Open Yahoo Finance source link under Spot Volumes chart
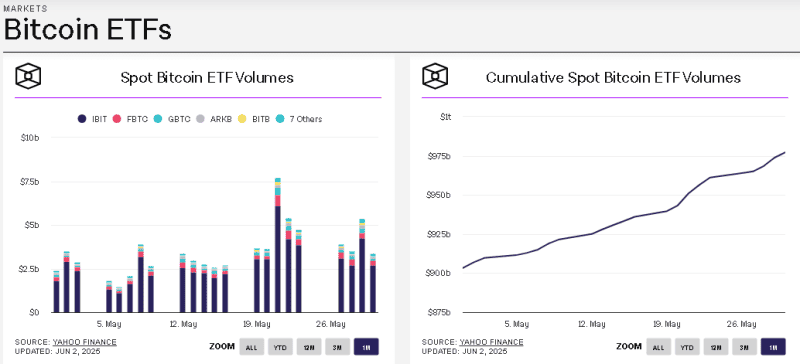Viewport: 800px width, 364px height. pyautogui.click(x=84, y=342)
